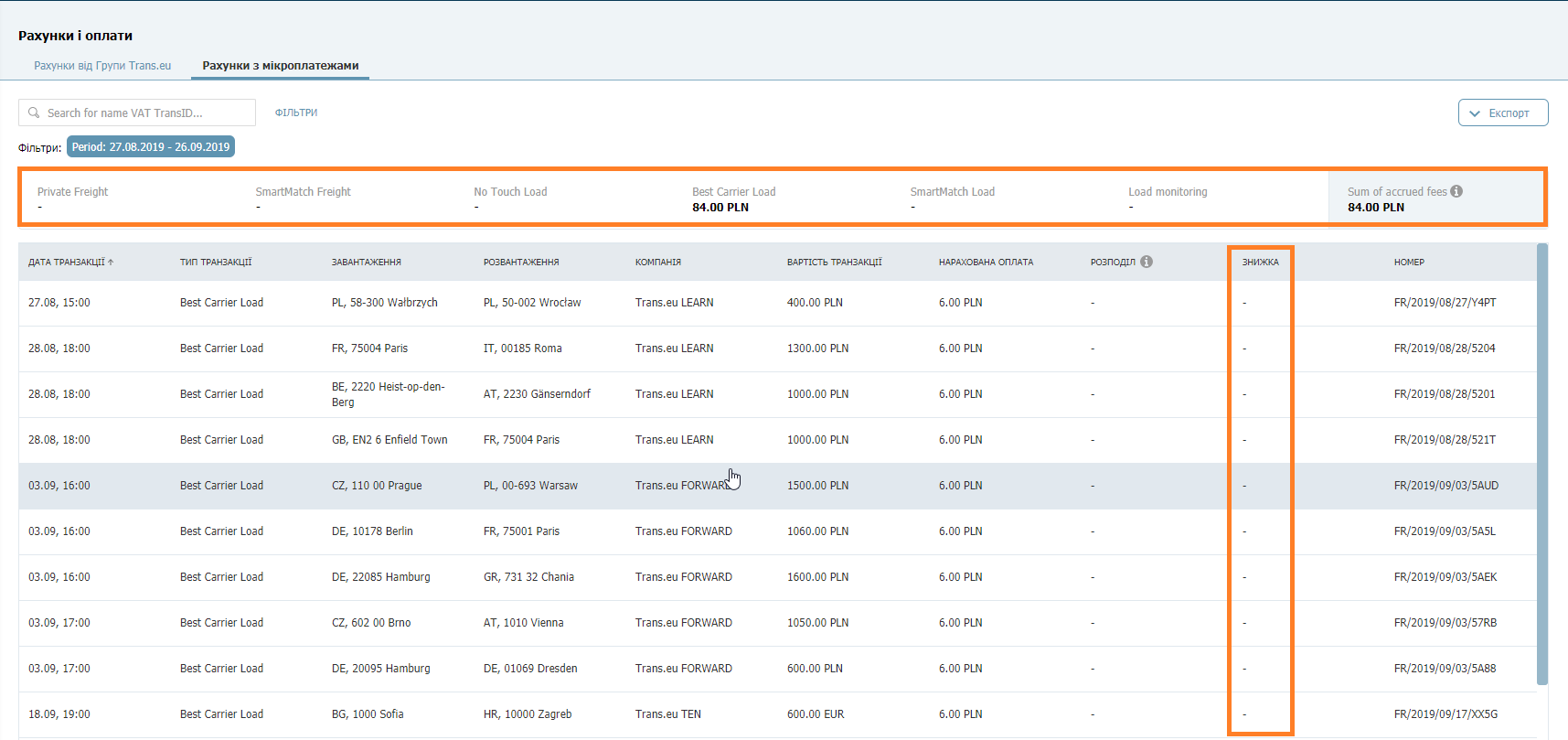Select Private Freight summary tile

point(72,198)
